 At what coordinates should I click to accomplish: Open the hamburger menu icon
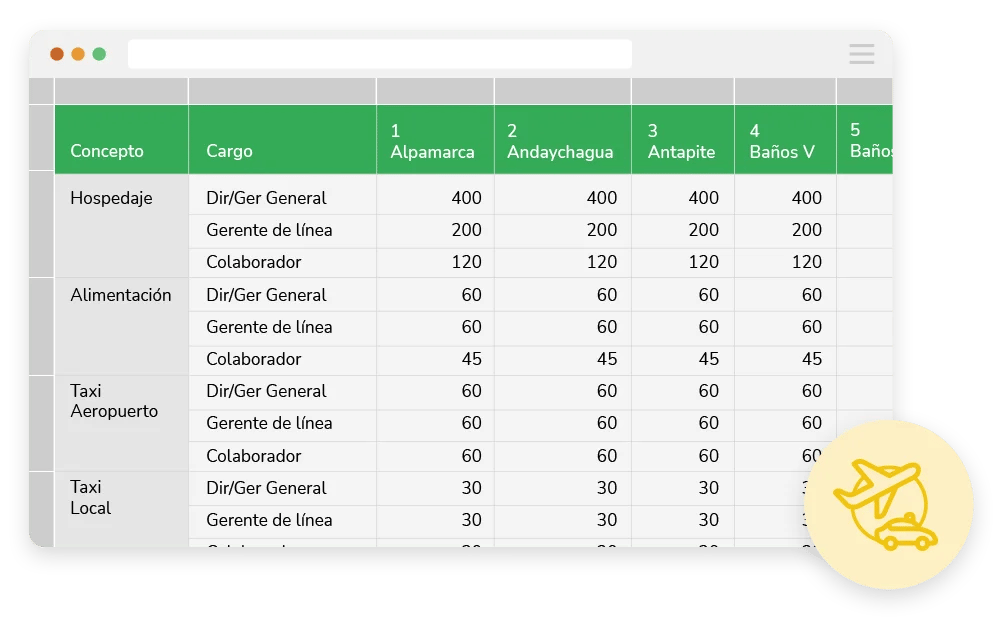(x=862, y=54)
